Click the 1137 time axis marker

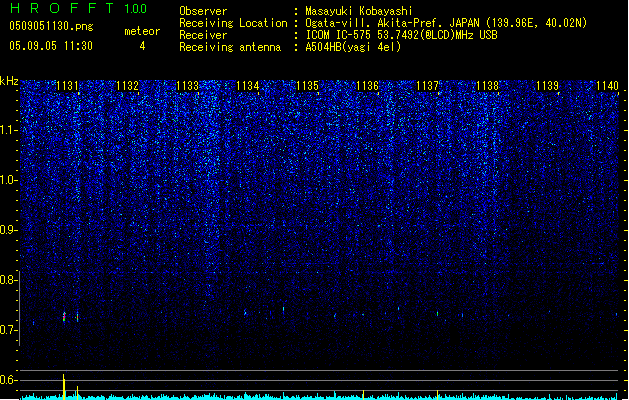pos(428,85)
